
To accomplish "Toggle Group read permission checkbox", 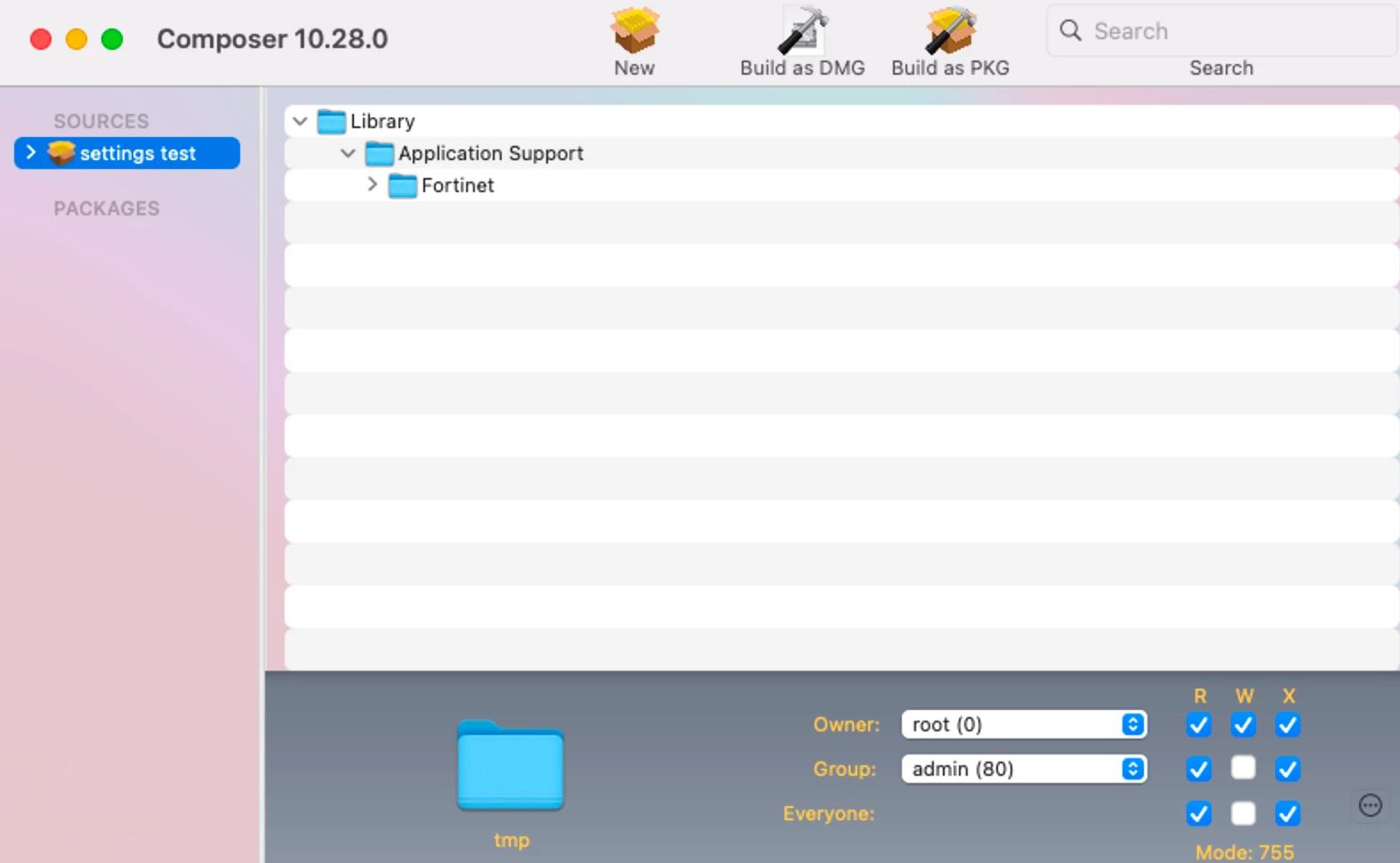I will [1199, 769].
